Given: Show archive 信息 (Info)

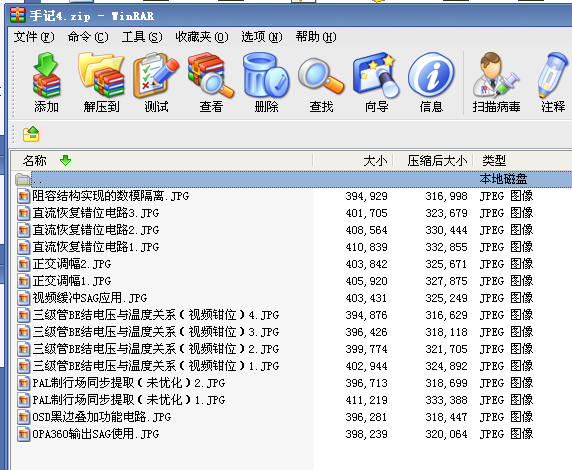Looking at the screenshot, I should pos(431,82).
